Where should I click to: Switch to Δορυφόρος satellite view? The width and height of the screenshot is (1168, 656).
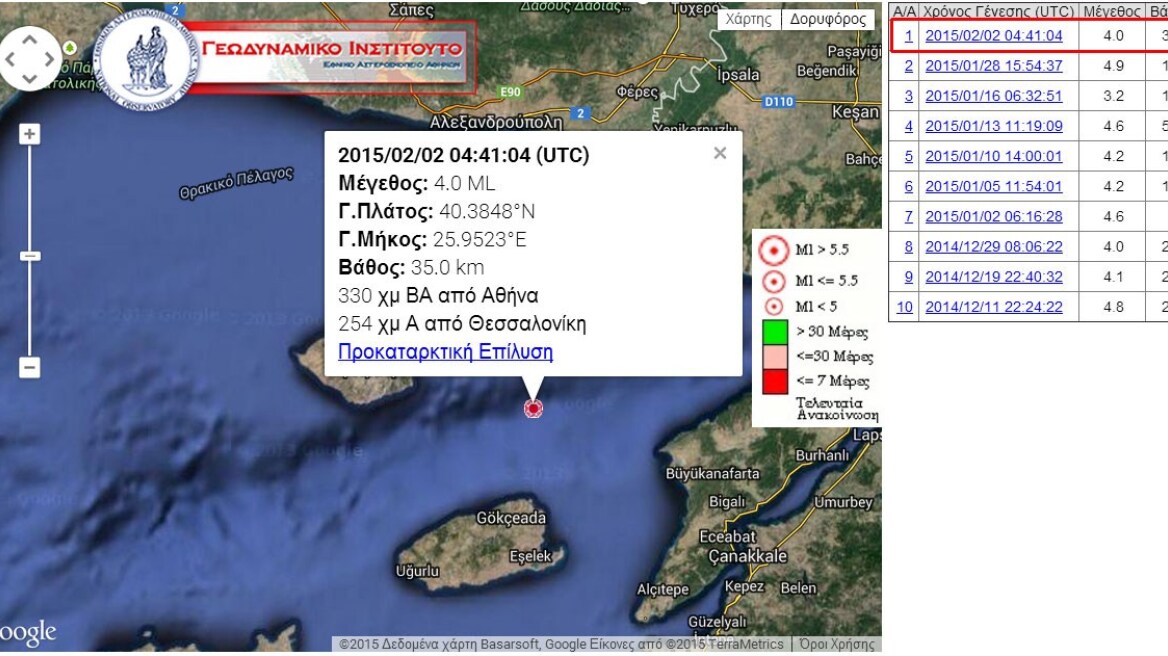[827, 19]
